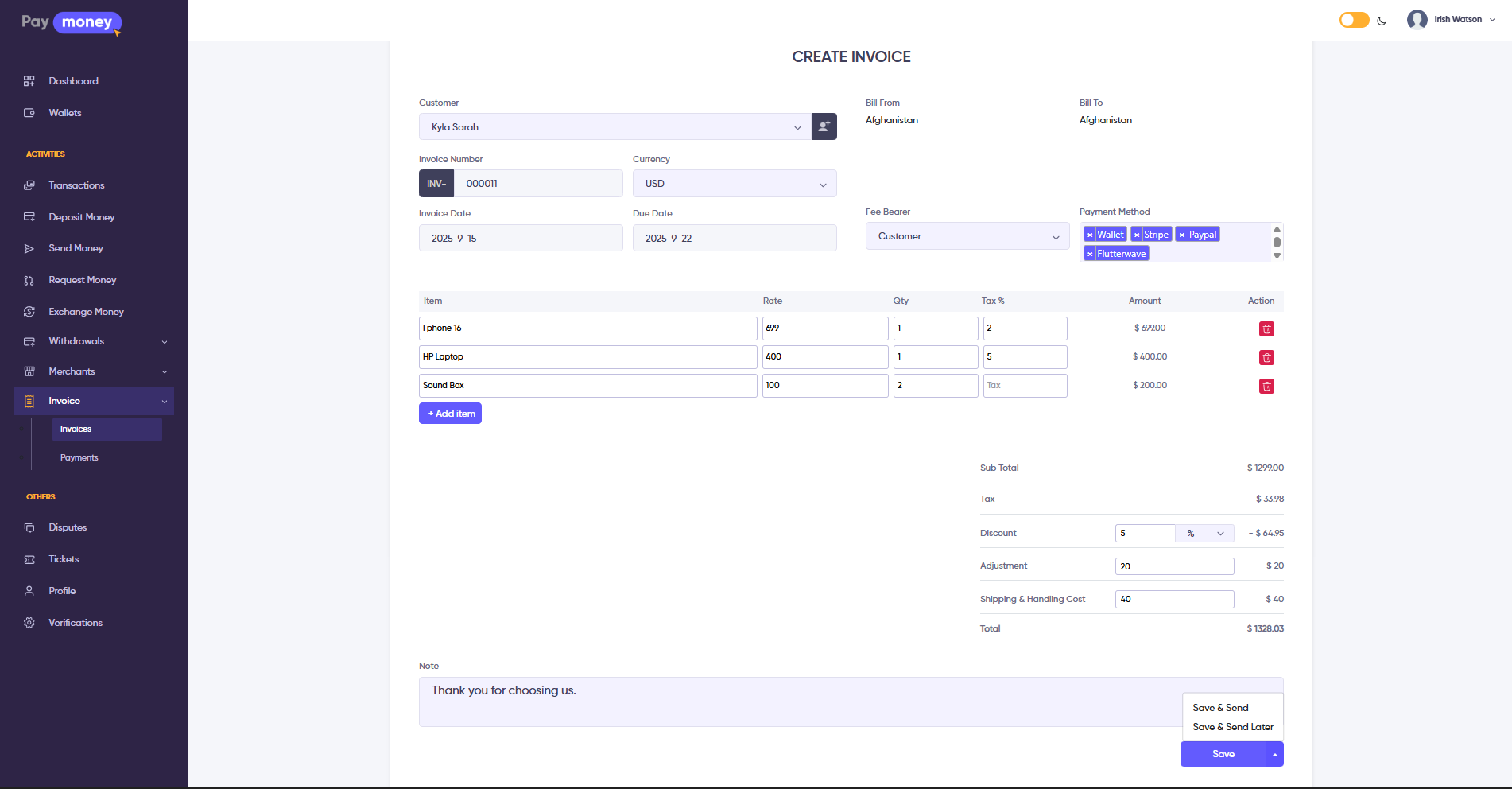Remove the Flutterwave payment method tag
The image size is (1512, 789).
click(1090, 254)
